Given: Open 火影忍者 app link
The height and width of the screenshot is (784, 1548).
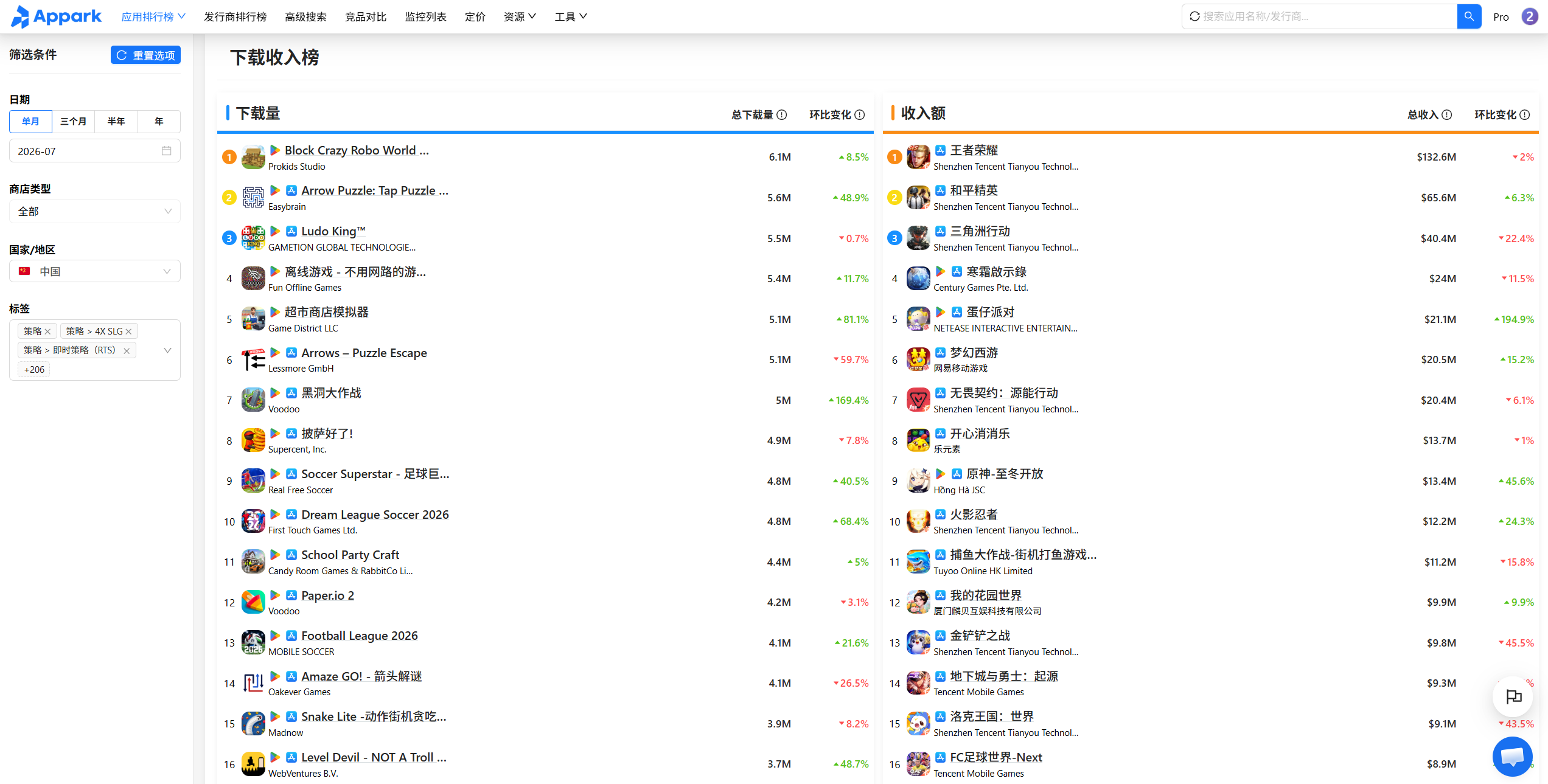Looking at the screenshot, I should (974, 515).
